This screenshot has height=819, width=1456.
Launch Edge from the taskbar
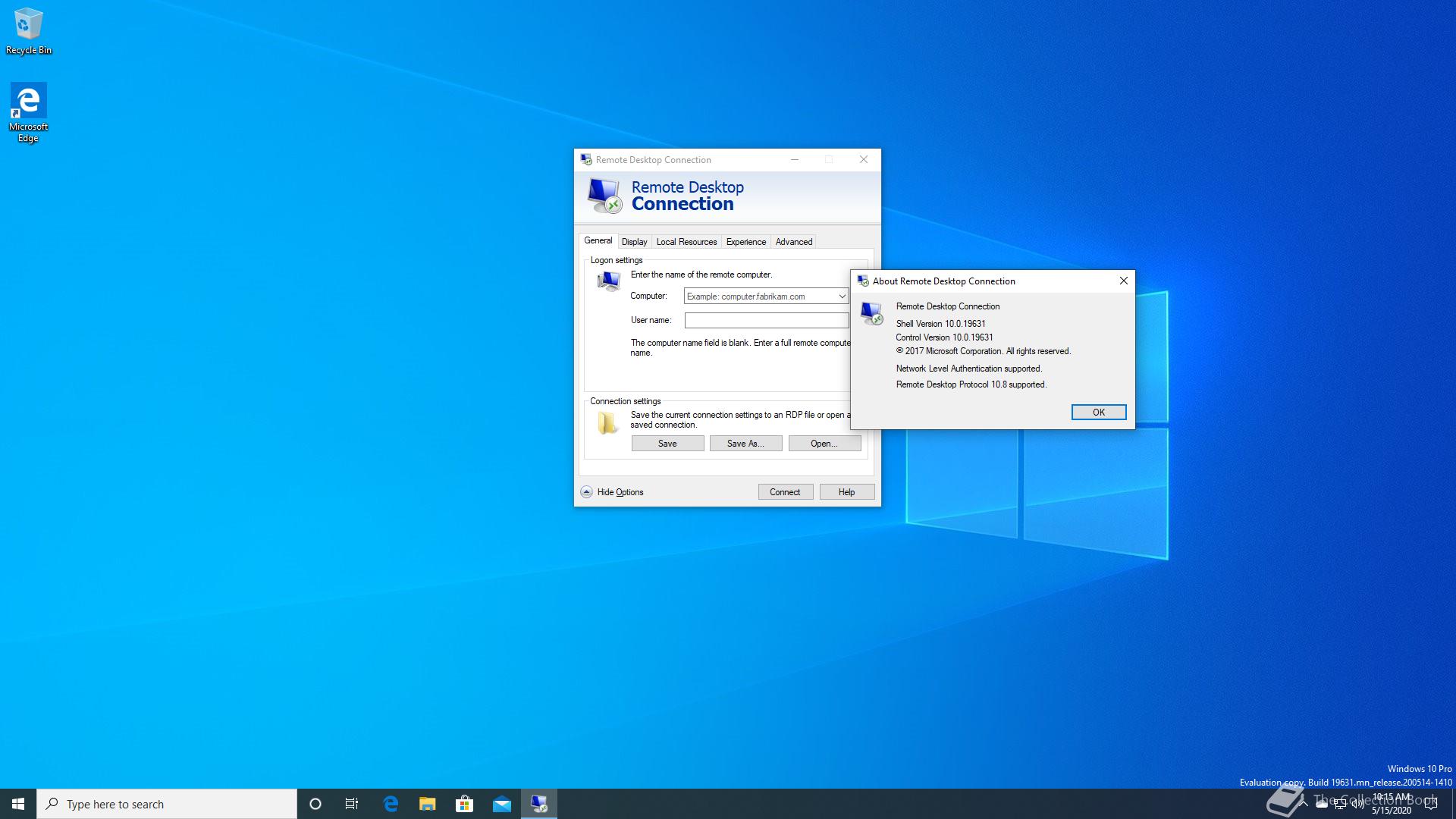pyautogui.click(x=391, y=804)
